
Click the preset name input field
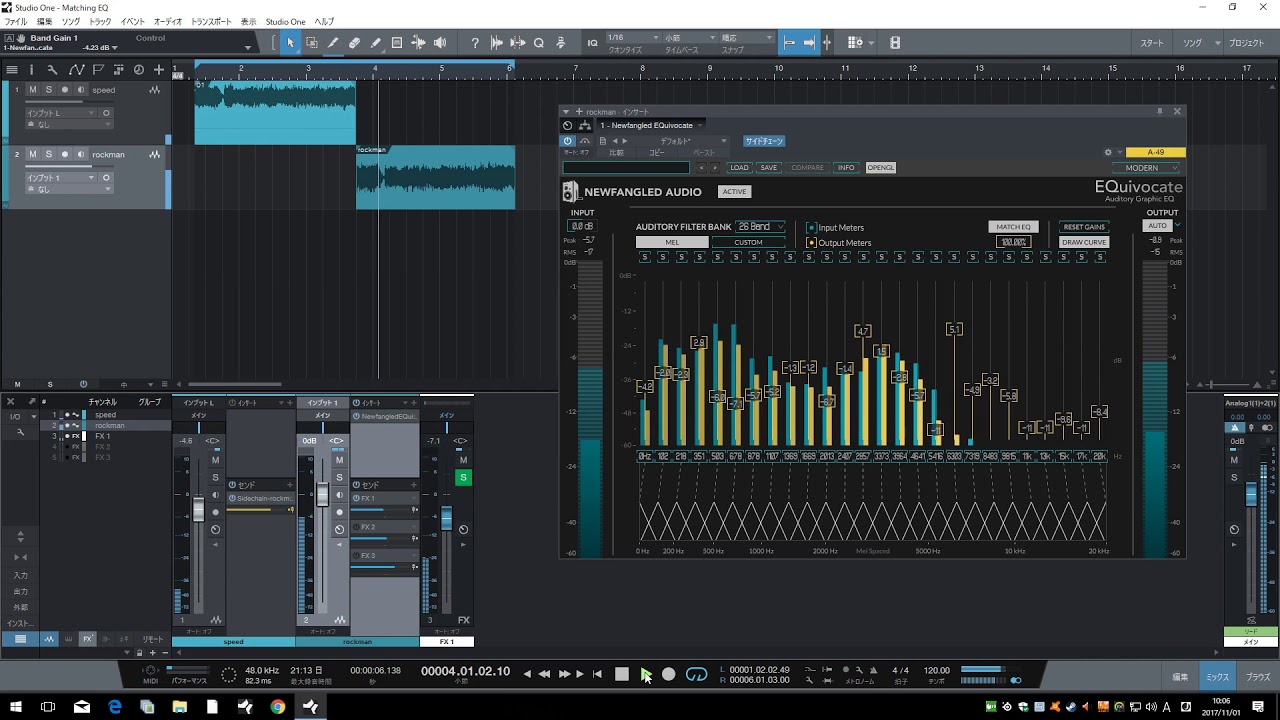(x=626, y=168)
